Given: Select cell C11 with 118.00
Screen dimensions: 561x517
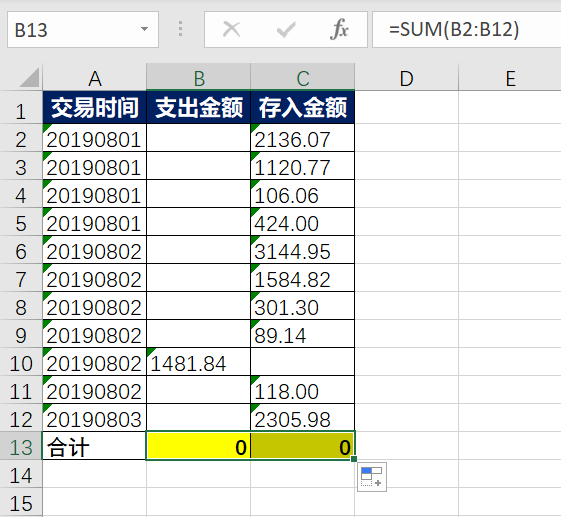Looking at the screenshot, I should 303,390.
